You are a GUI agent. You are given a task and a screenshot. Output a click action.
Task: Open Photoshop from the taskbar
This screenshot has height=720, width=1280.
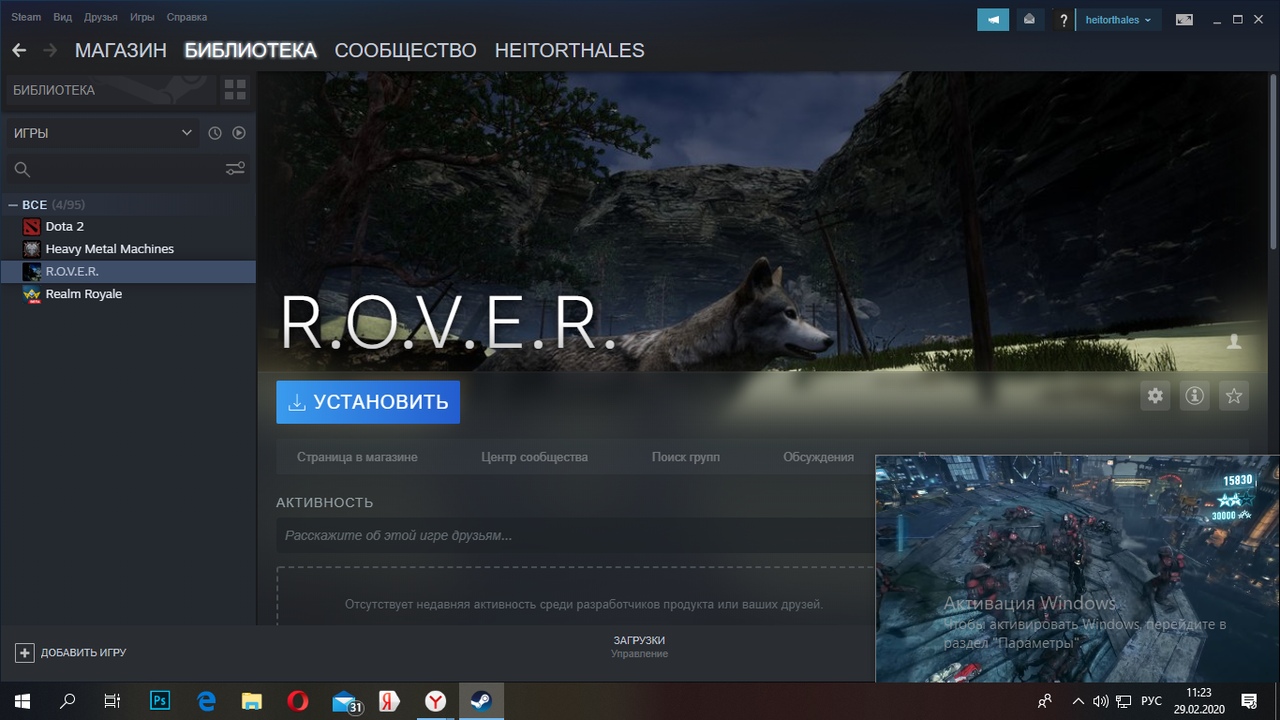(160, 701)
